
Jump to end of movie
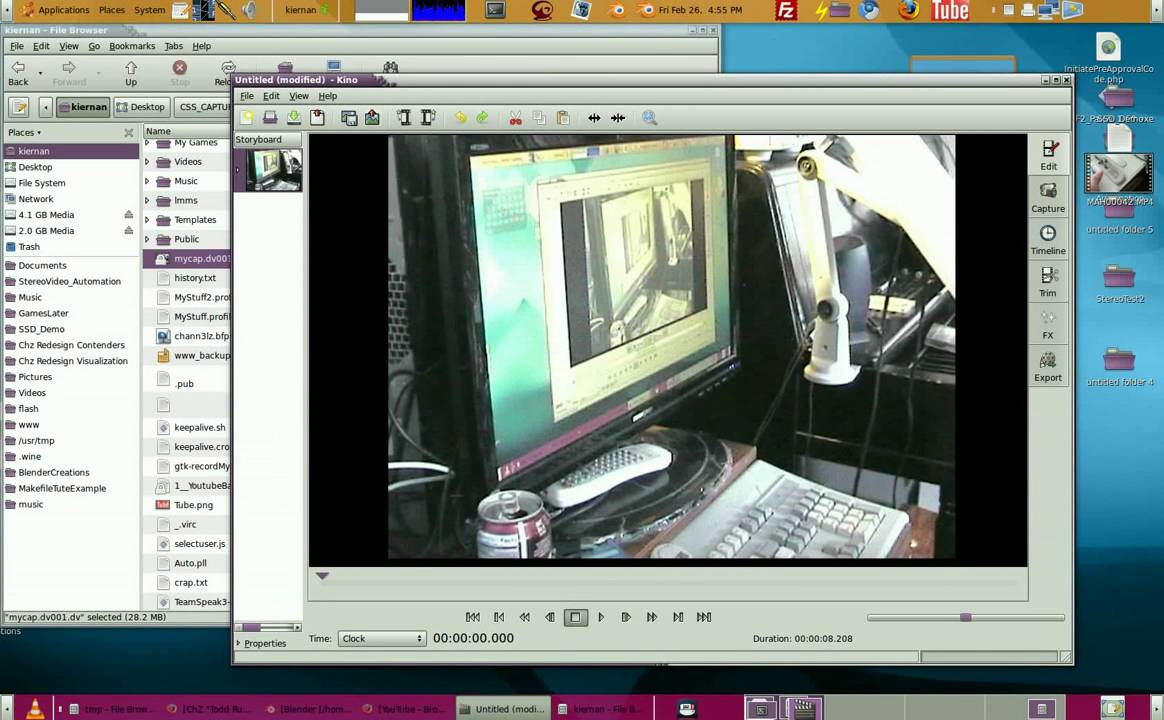(704, 617)
